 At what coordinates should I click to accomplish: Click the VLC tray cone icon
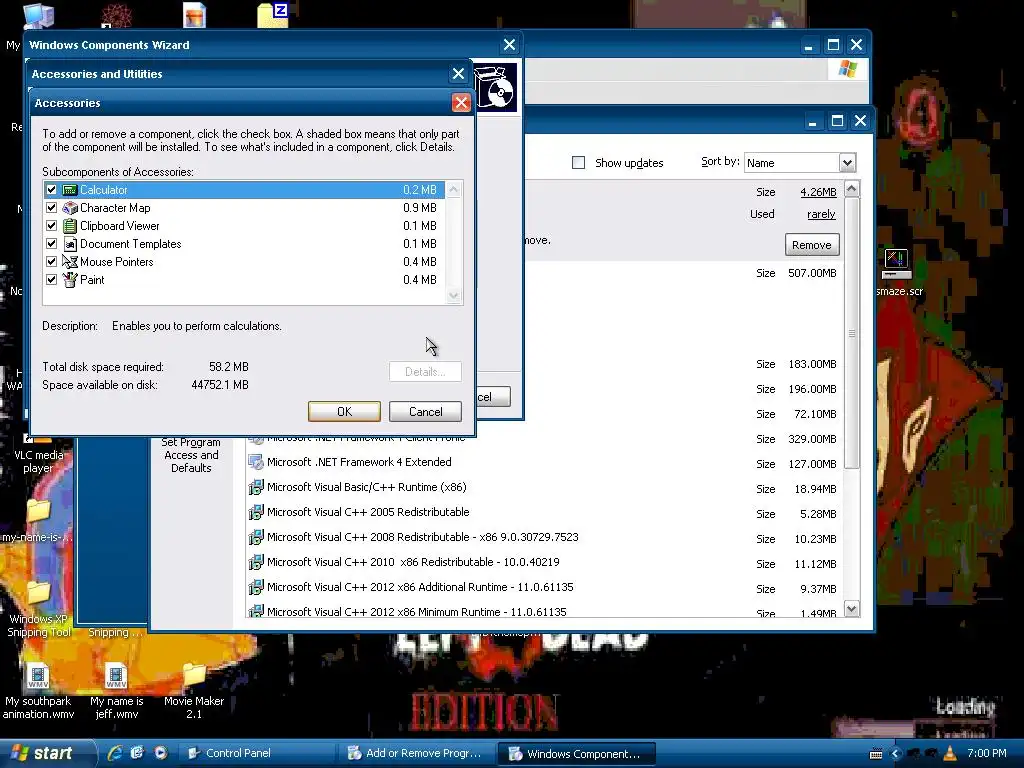(x=950, y=753)
